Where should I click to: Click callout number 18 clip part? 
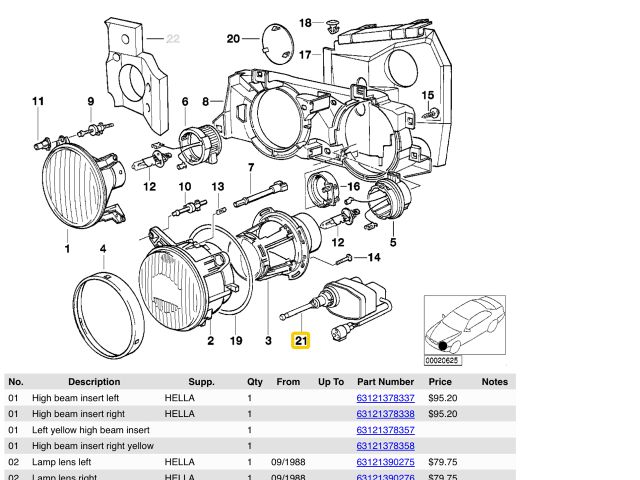(x=306, y=22)
